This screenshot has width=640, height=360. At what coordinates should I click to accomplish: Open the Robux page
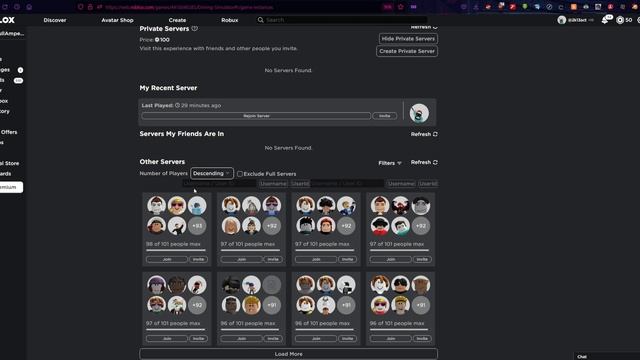coord(229,20)
